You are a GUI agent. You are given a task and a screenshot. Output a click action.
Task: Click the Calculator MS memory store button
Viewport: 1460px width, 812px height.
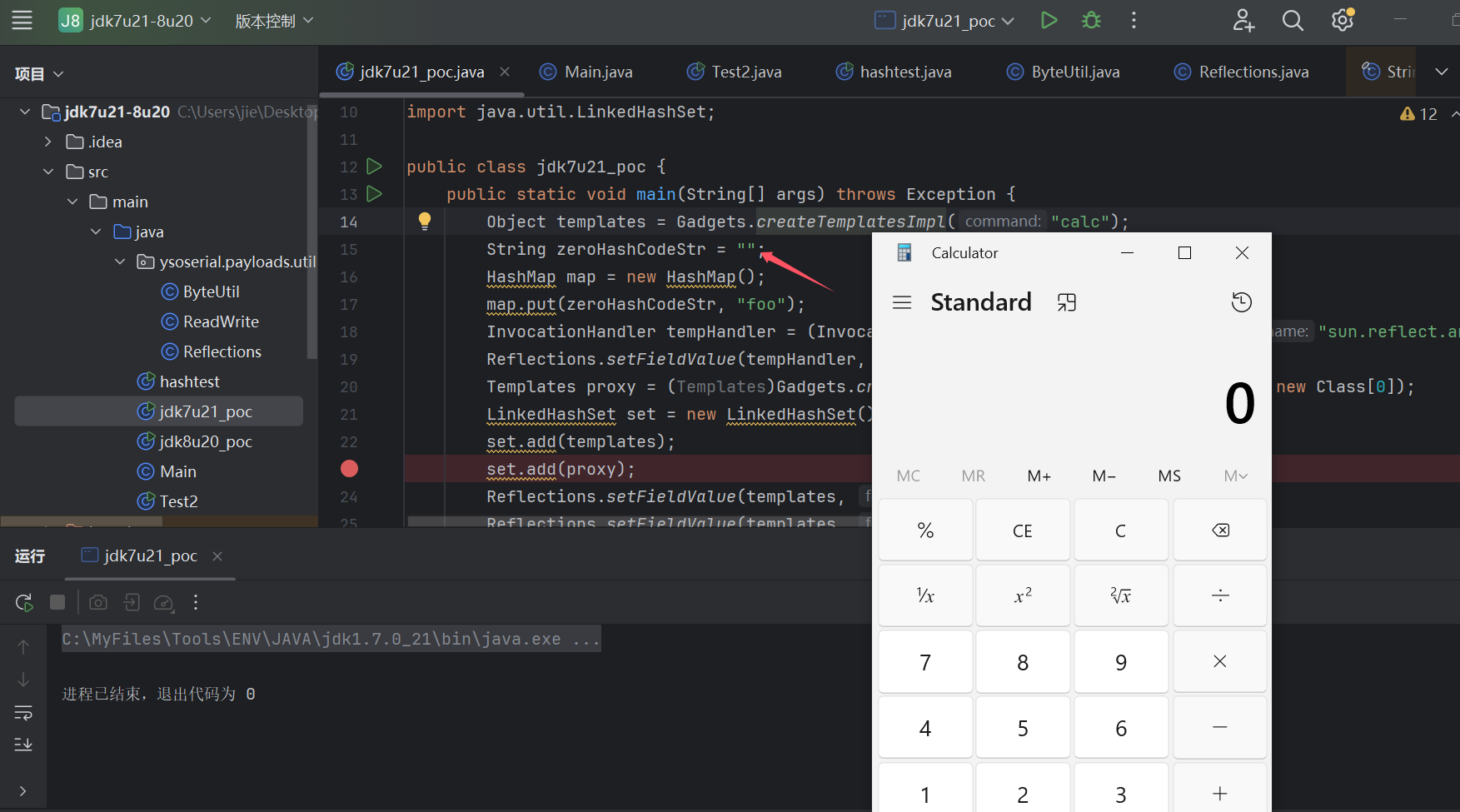pyautogui.click(x=1169, y=476)
